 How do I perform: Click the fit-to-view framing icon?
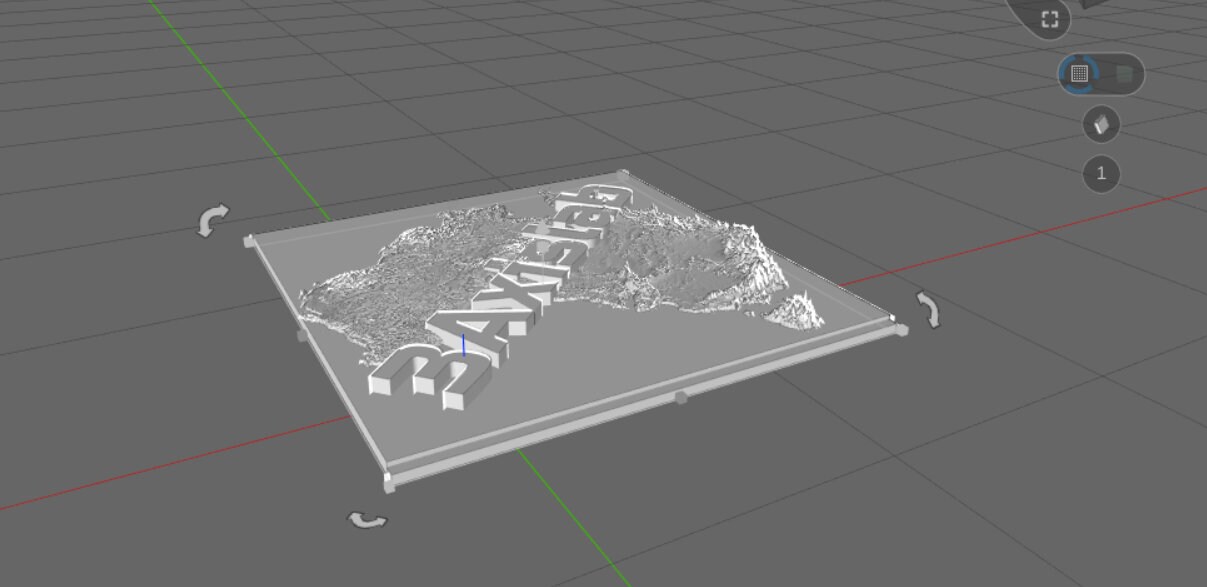(1050, 17)
